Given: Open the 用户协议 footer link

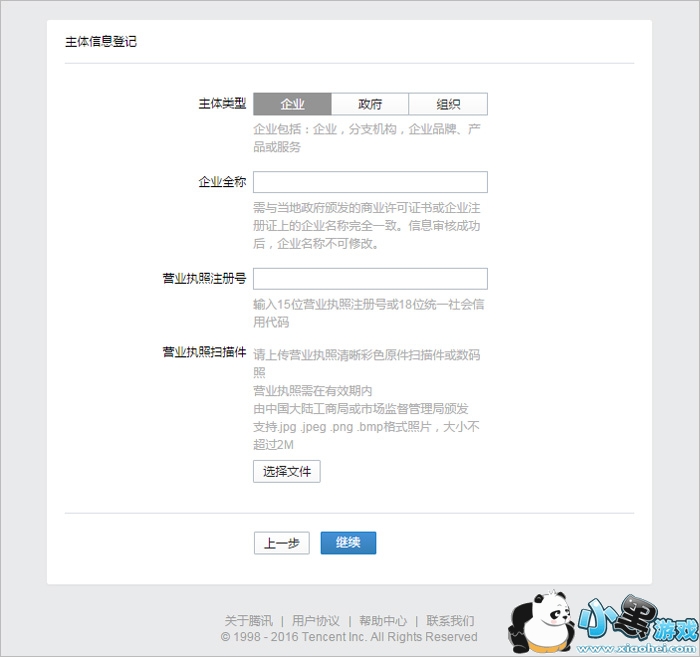Looking at the screenshot, I should coord(316,620).
